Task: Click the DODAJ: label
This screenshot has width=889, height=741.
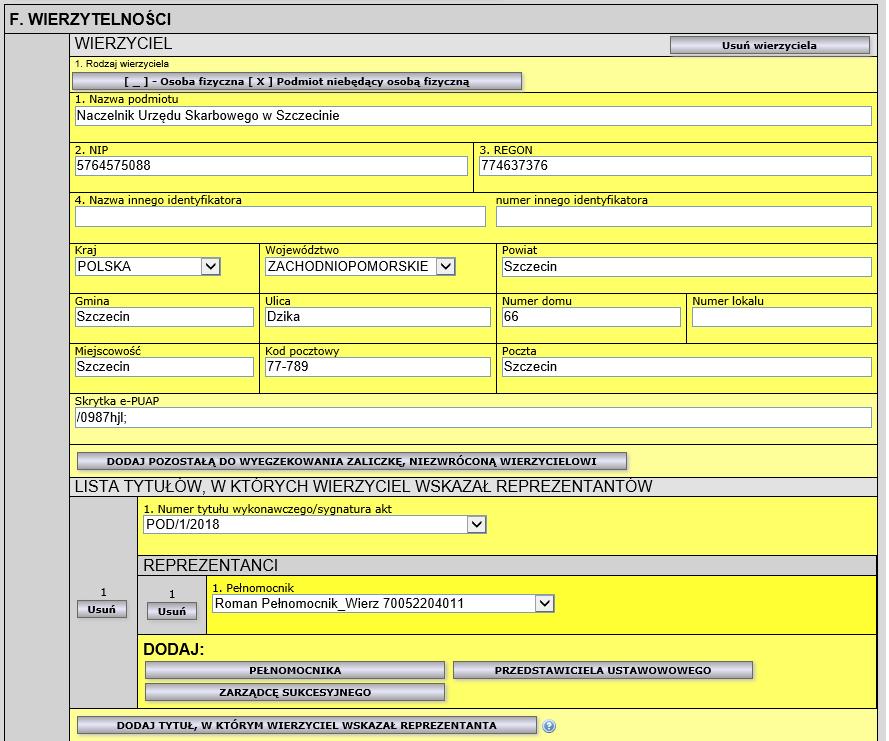Action: 173,649
